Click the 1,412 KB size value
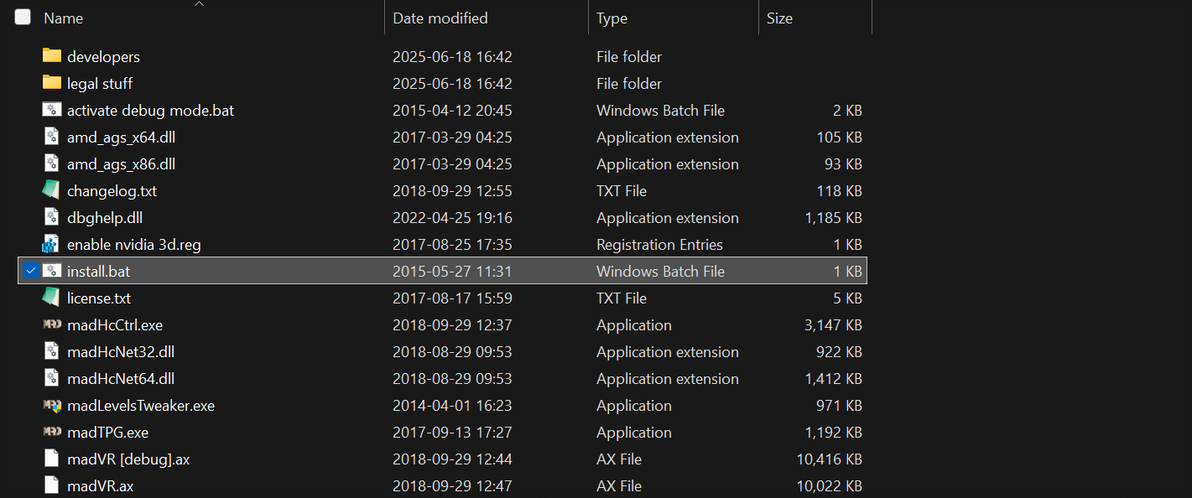 (x=832, y=379)
